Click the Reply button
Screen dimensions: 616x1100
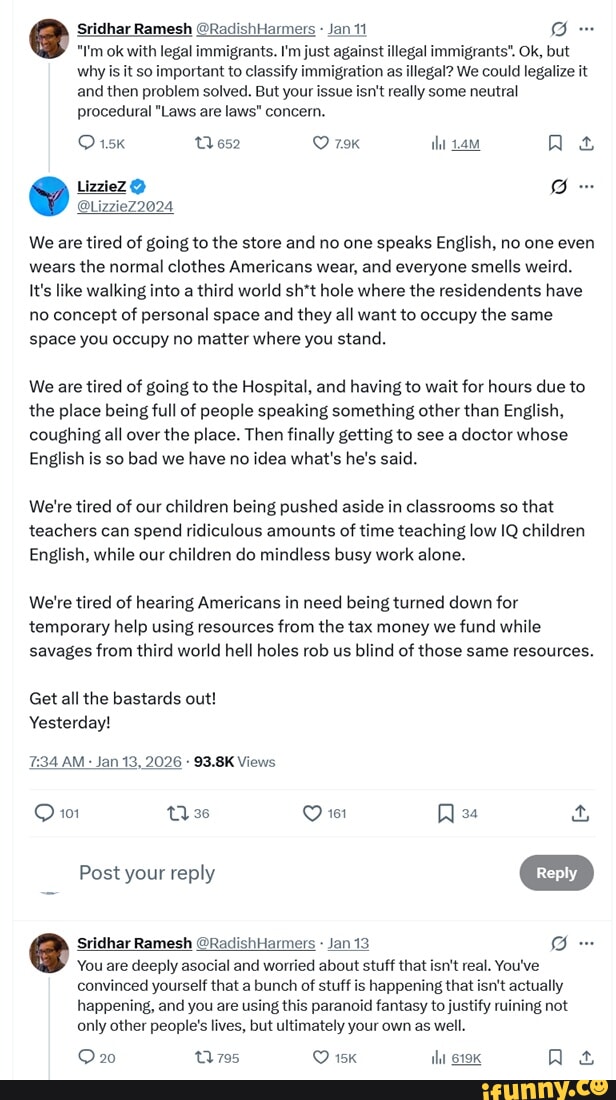[x=556, y=872]
